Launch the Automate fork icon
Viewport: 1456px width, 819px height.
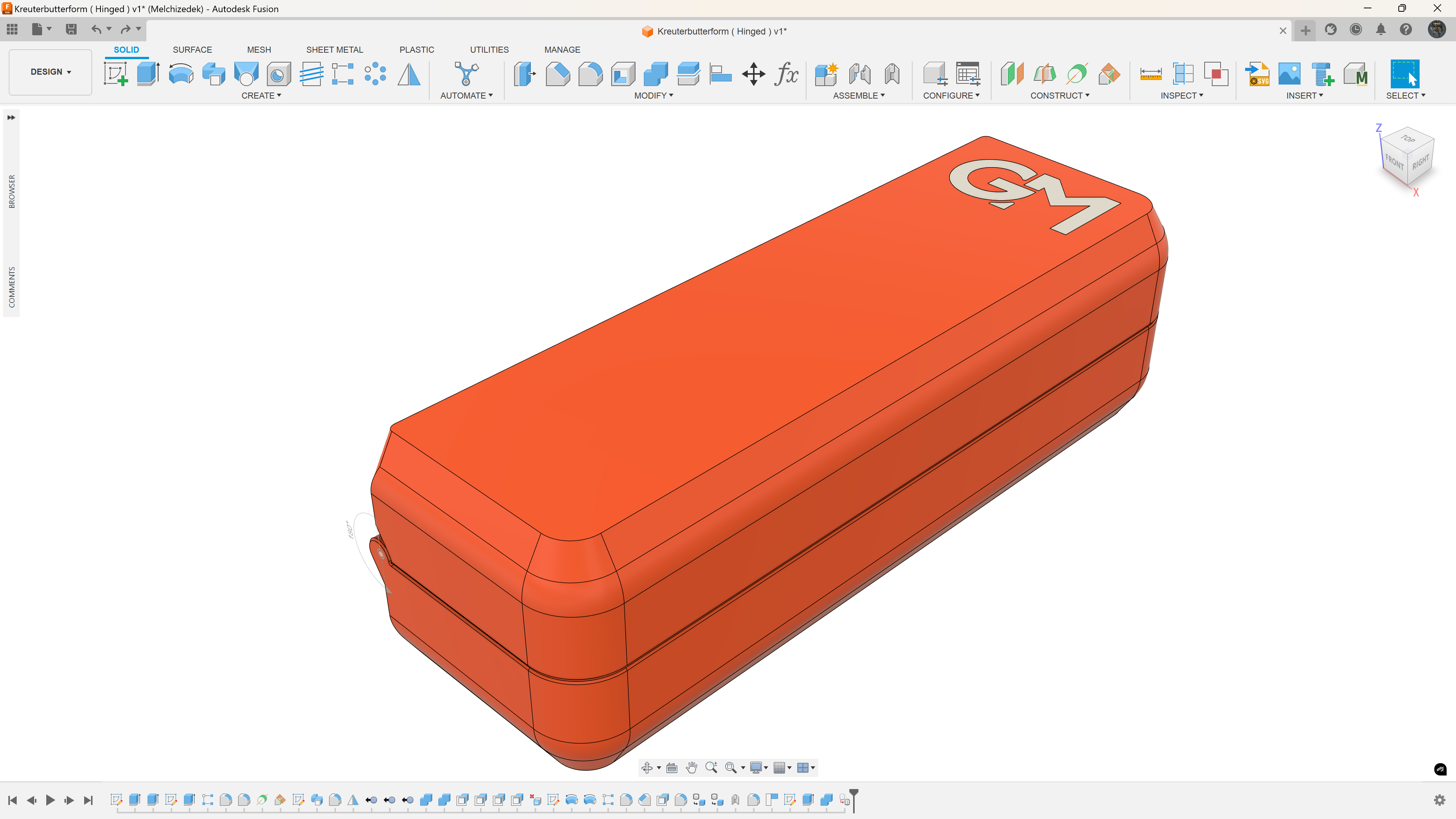point(466,74)
